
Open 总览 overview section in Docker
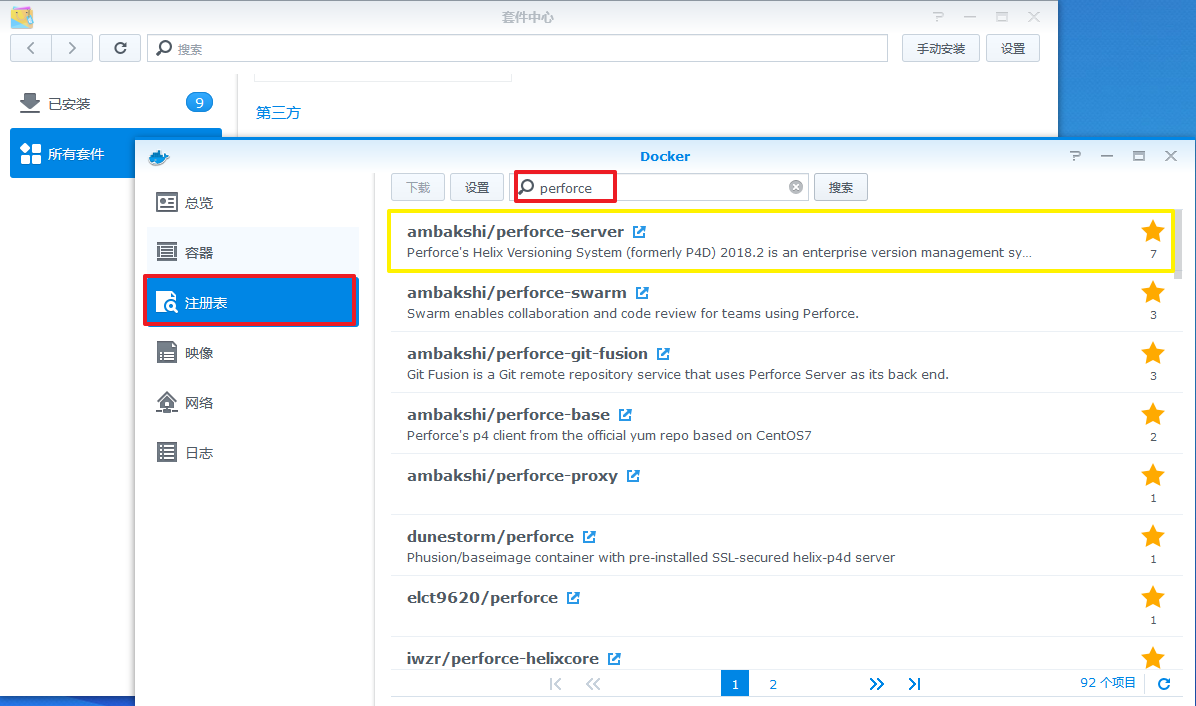point(252,203)
